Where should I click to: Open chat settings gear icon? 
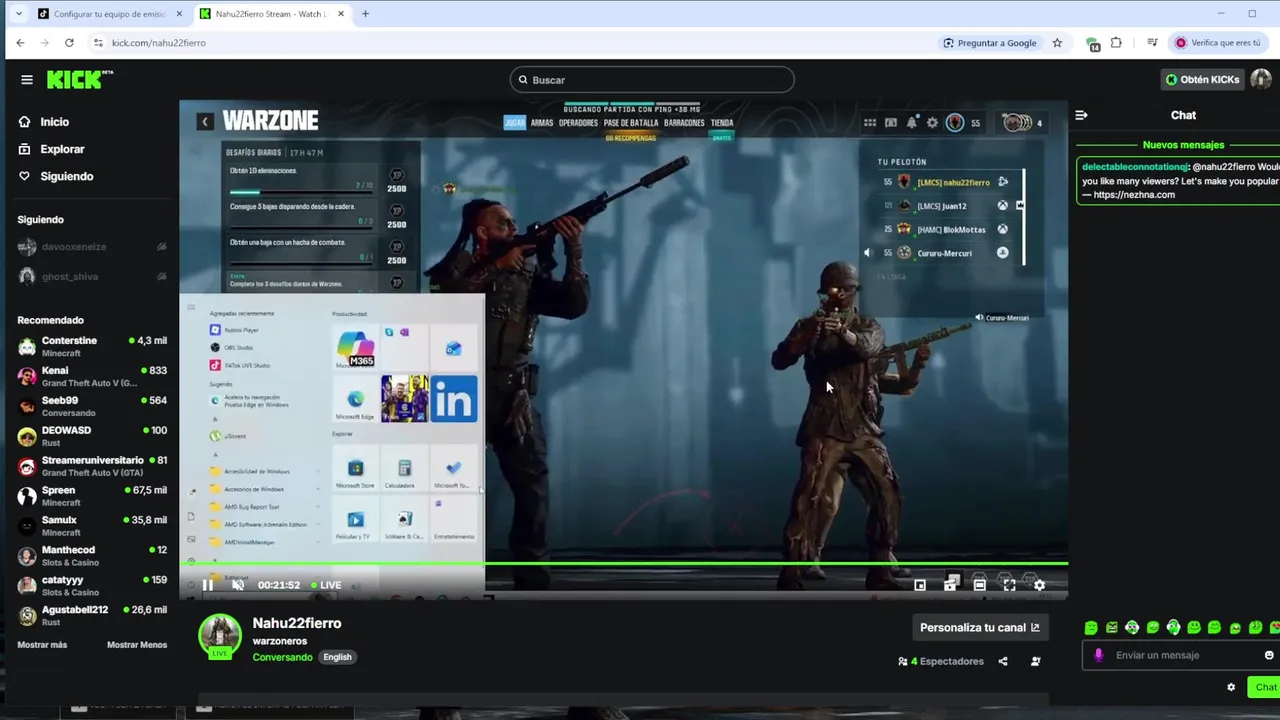click(1231, 687)
